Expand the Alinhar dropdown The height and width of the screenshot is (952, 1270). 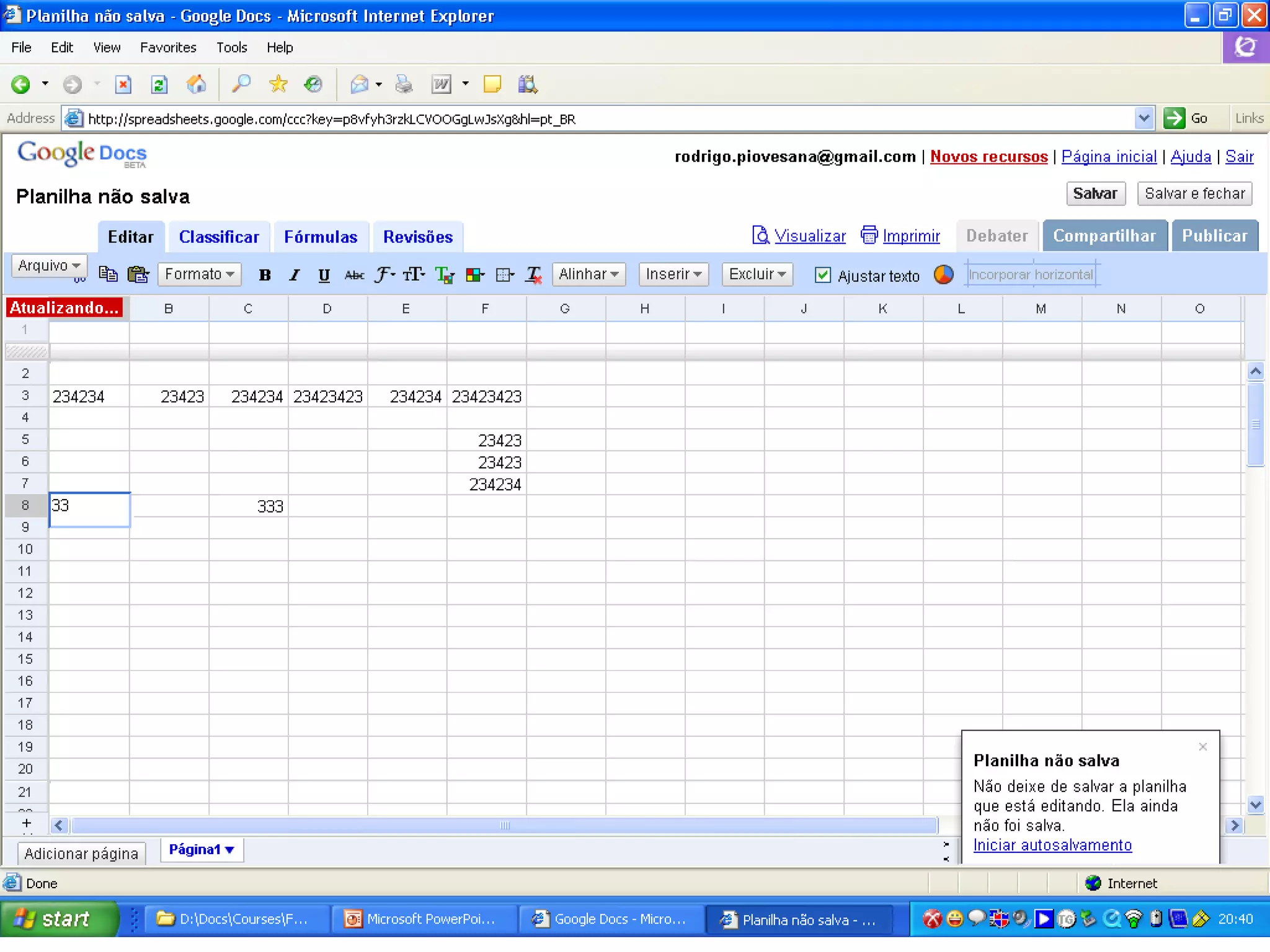588,274
